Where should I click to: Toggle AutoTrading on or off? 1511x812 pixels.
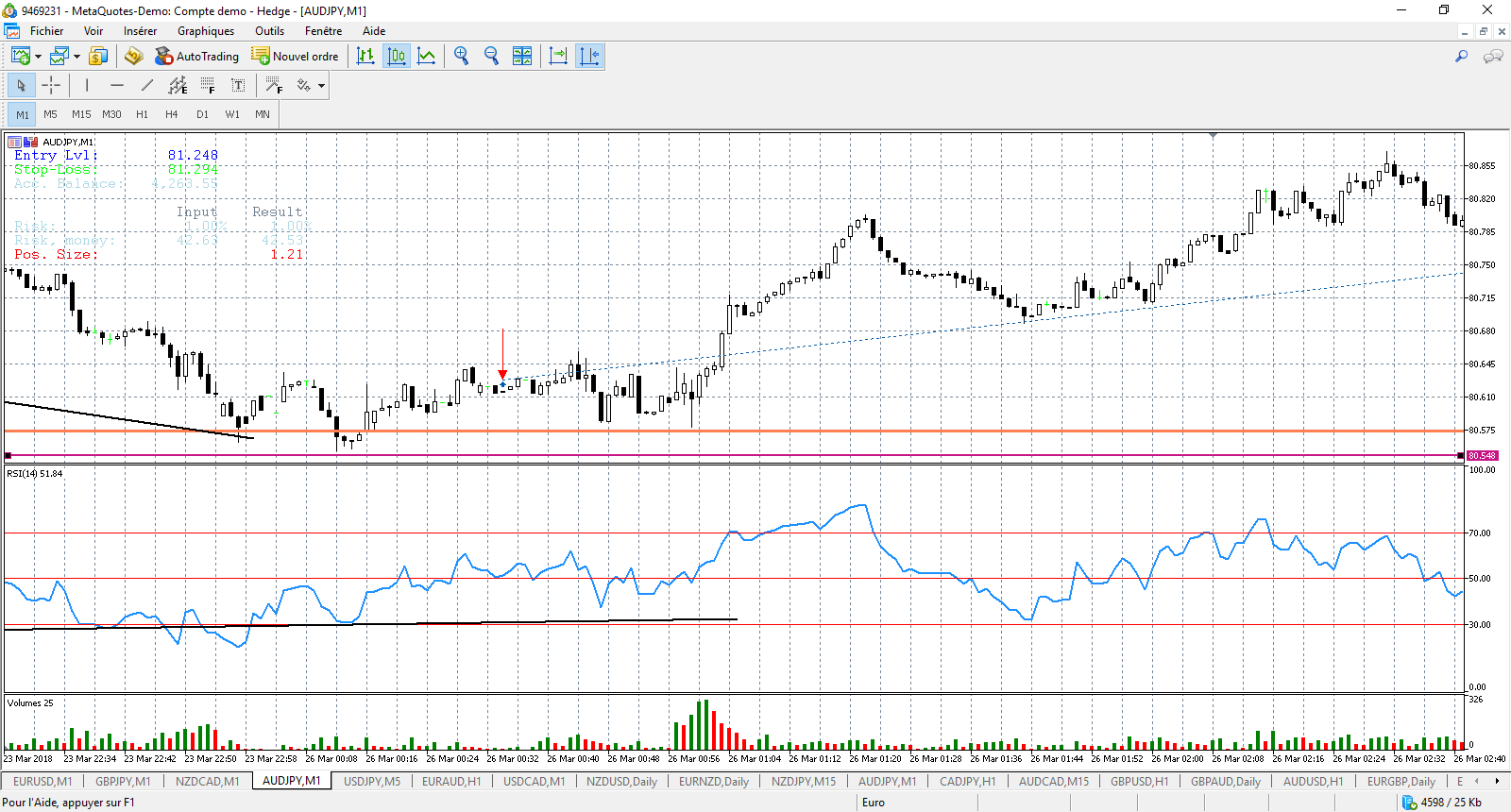tap(197, 57)
